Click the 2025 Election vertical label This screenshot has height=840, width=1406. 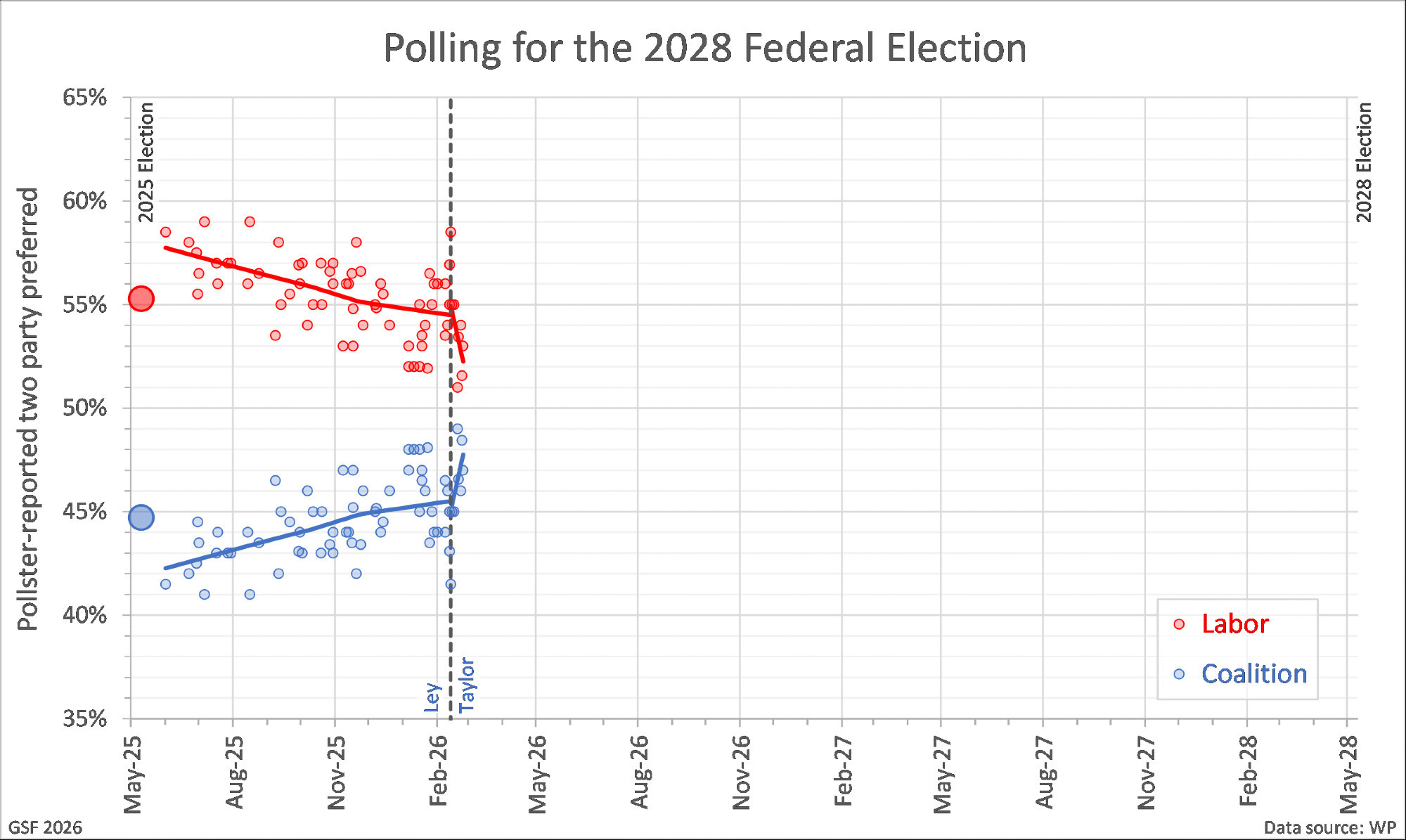pos(146,162)
